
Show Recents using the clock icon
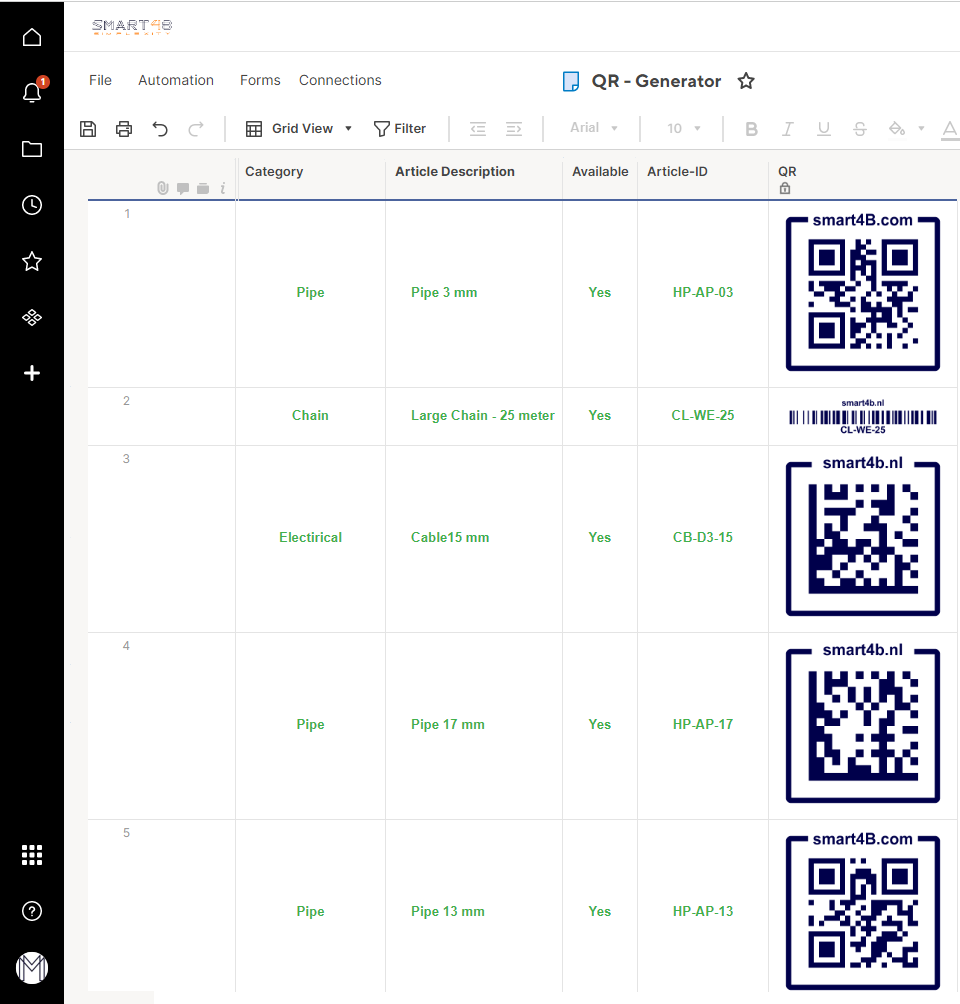(x=32, y=205)
